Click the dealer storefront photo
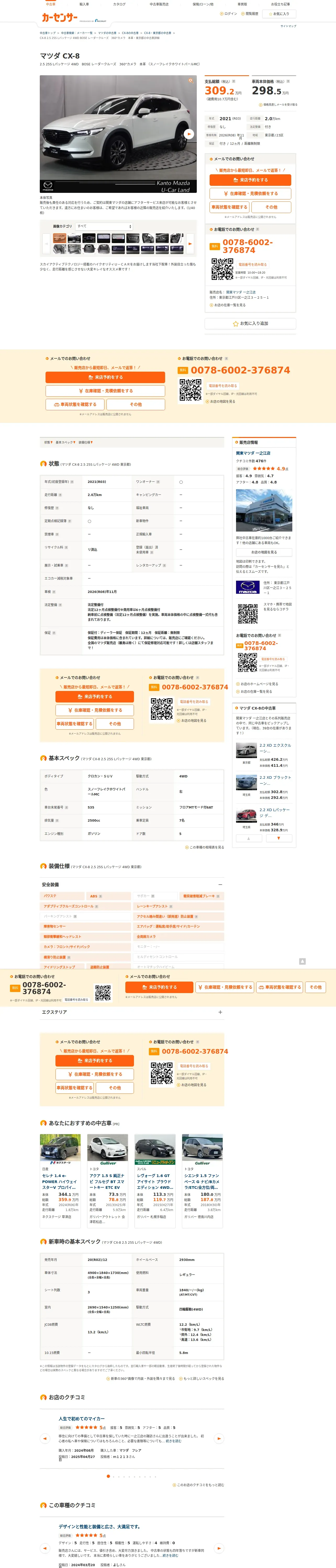 click(x=264, y=511)
